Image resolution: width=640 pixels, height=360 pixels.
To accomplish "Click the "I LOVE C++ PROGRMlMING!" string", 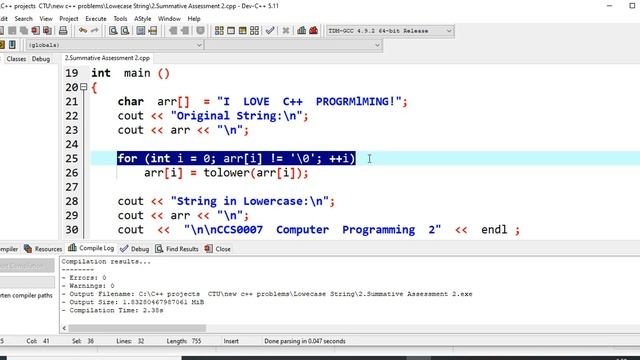I will point(309,102).
